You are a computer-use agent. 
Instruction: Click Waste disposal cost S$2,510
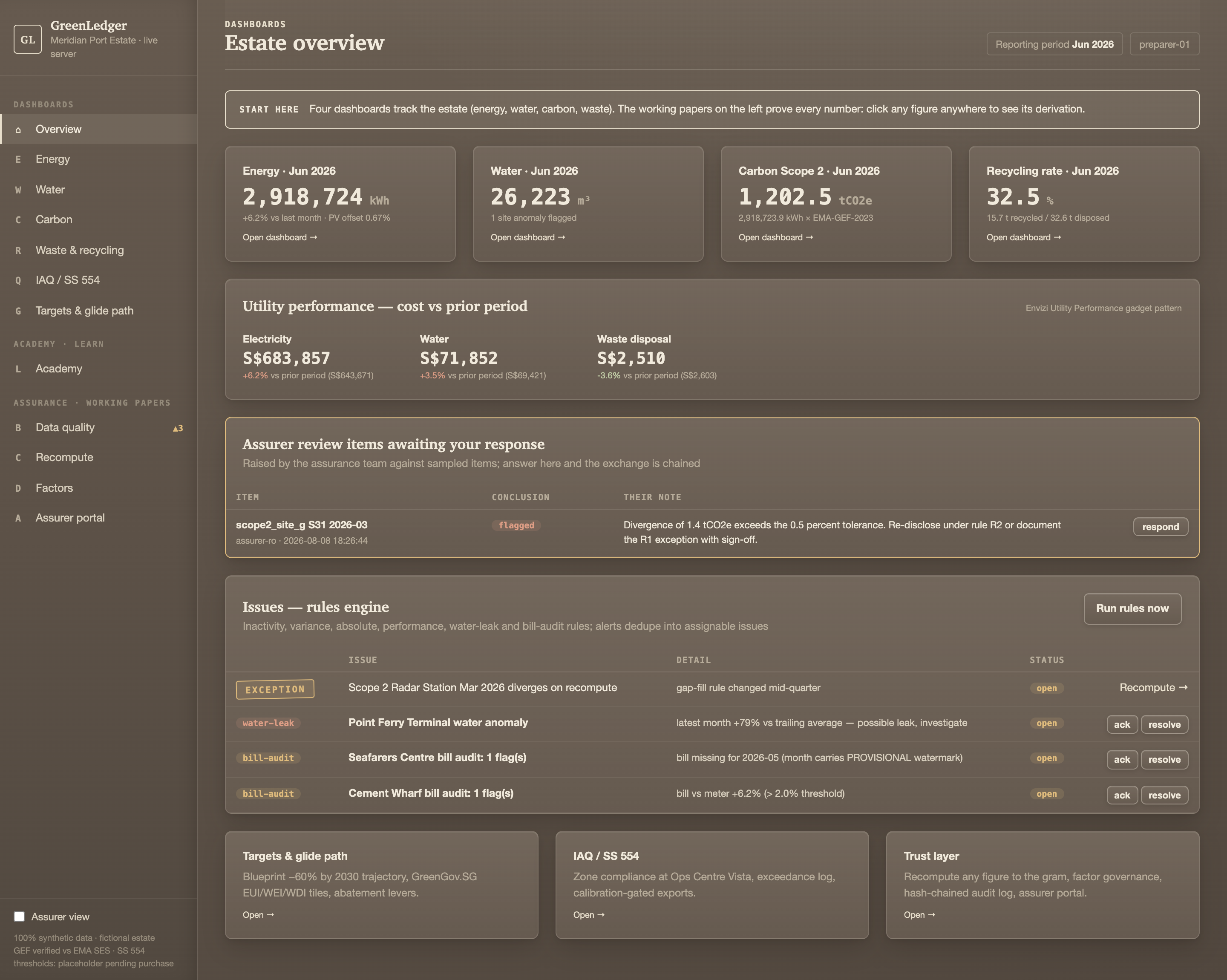click(x=631, y=358)
